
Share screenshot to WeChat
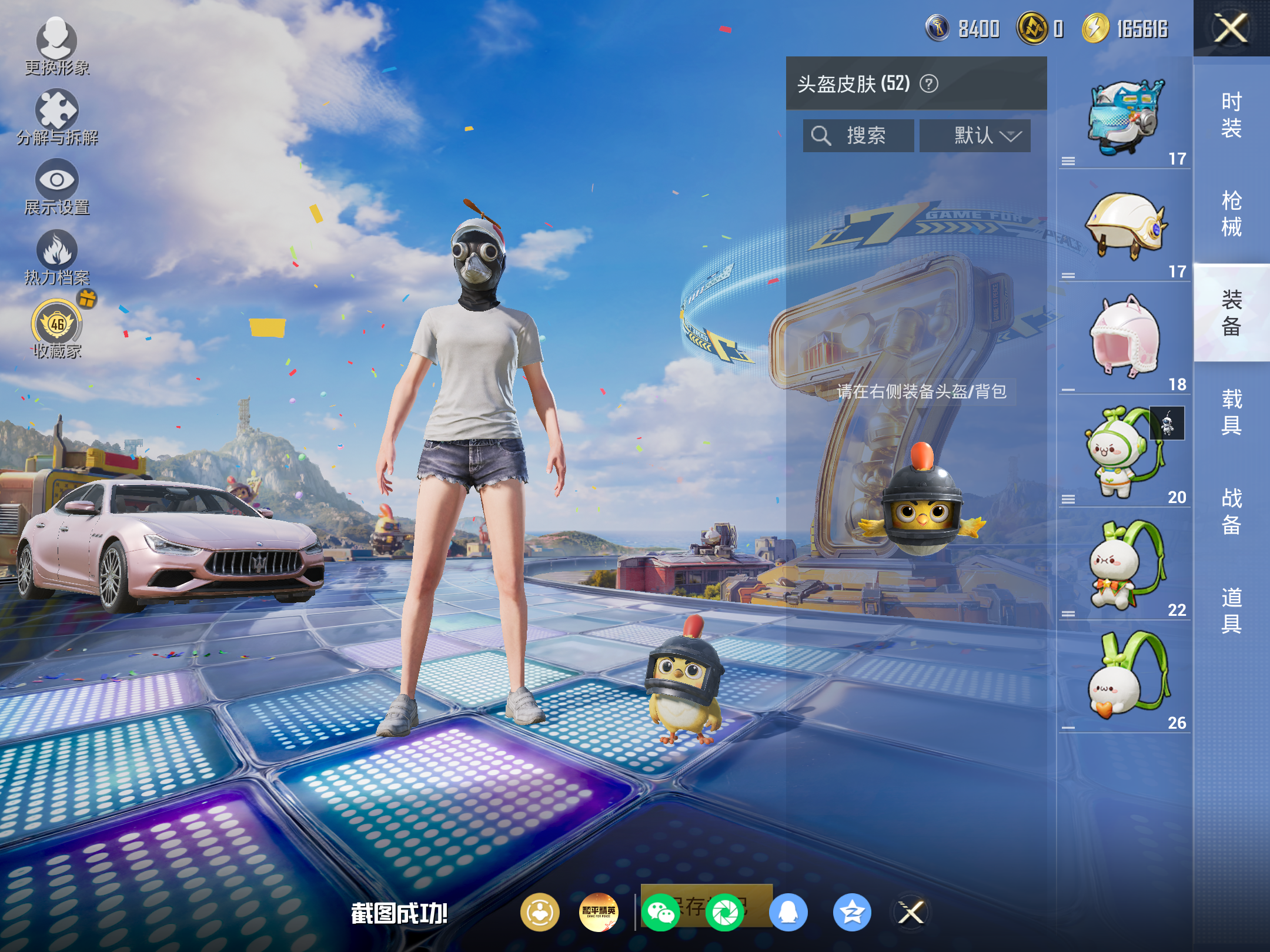point(661,912)
